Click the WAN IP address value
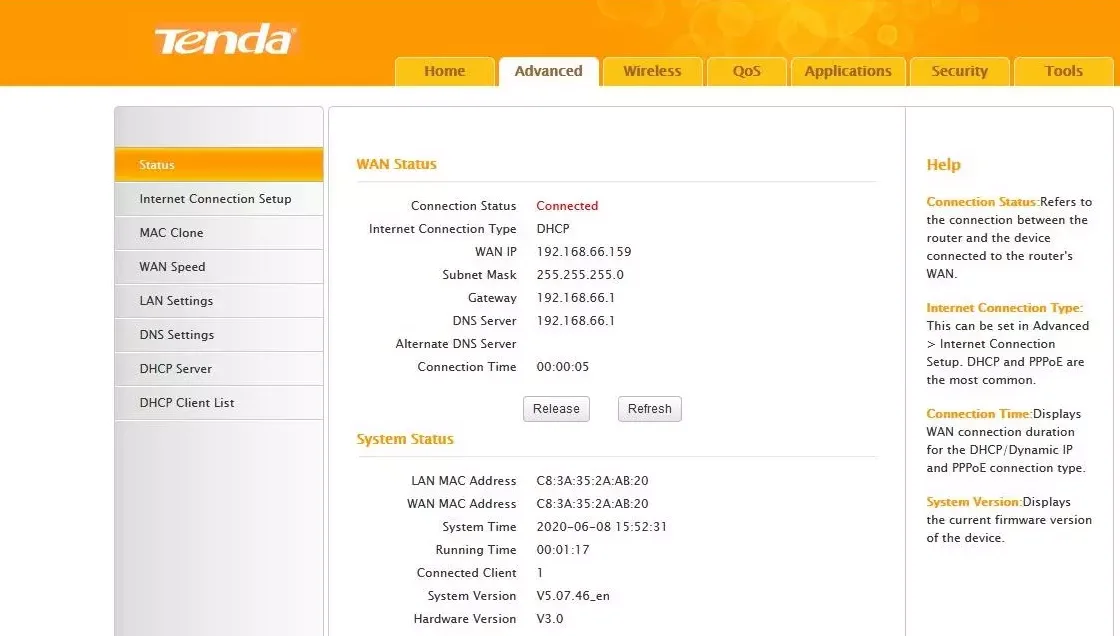1120x636 pixels. [x=584, y=252]
